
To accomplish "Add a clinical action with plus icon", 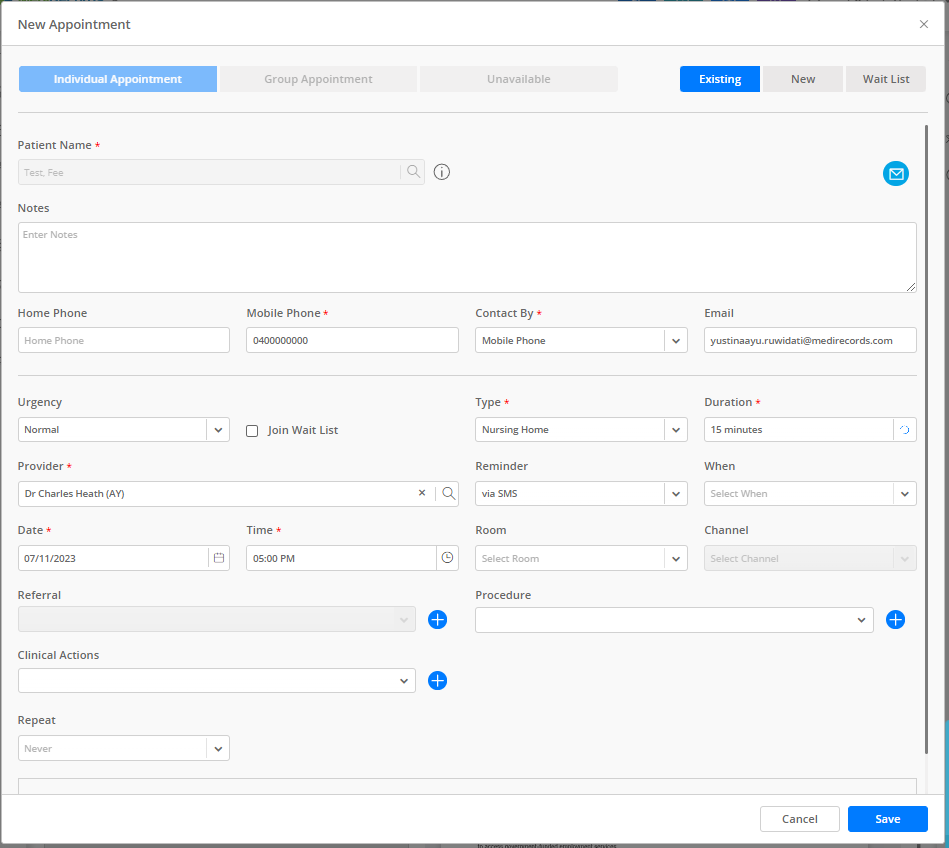I will (438, 680).
